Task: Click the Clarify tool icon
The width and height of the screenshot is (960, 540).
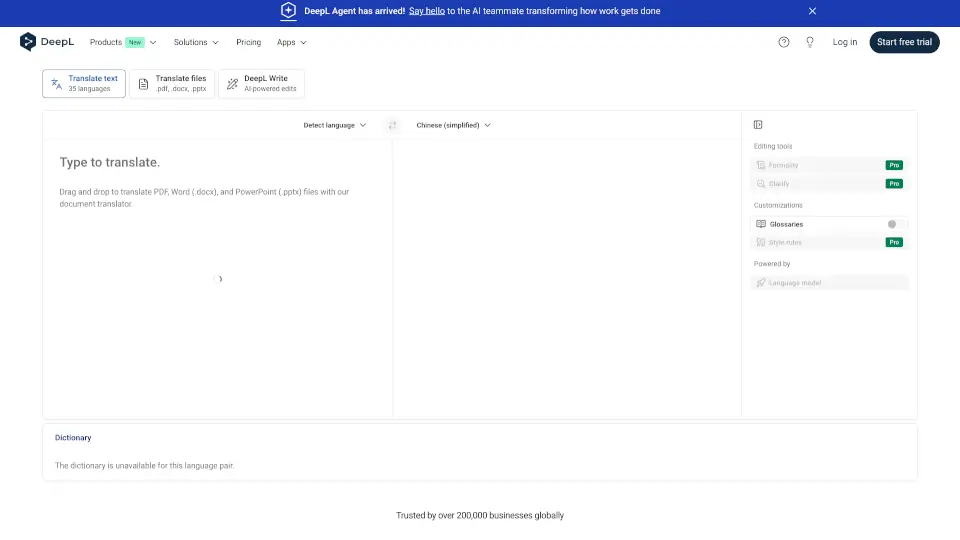Action: [x=760, y=184]
